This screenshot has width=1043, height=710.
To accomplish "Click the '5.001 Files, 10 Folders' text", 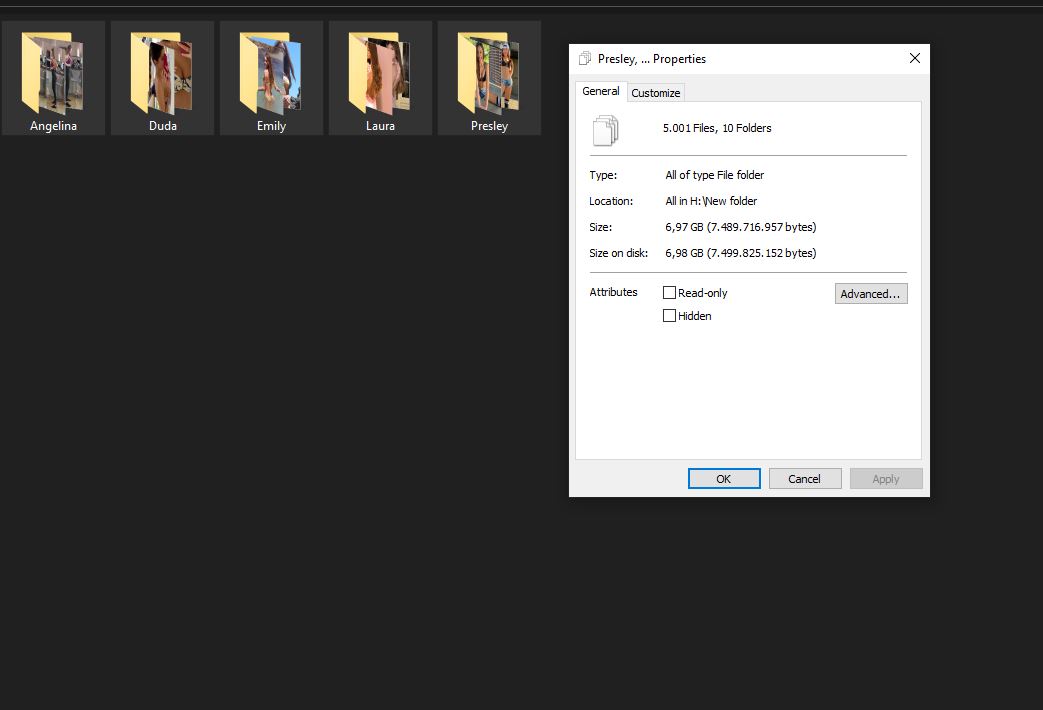I will click(x=717, y=128).
